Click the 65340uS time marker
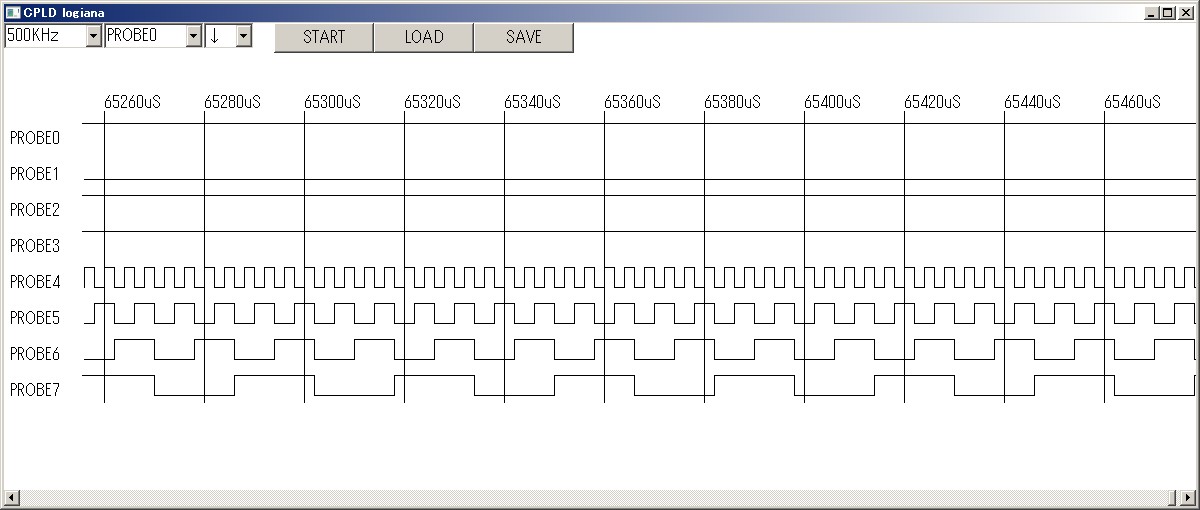Viewport: 1200px width, 510px height. tap(532, 102)
